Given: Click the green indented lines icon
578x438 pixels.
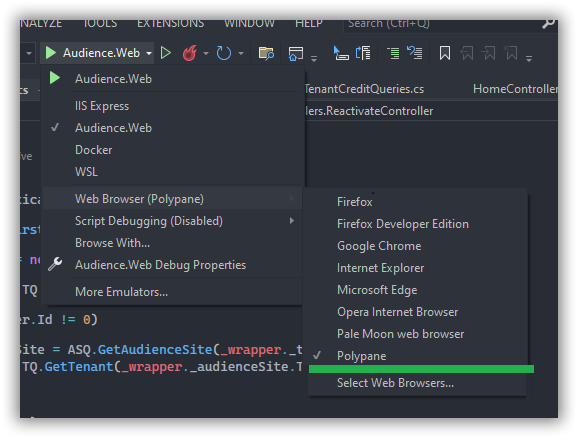Looking at the screenshot, I should [x=393, y=53].
